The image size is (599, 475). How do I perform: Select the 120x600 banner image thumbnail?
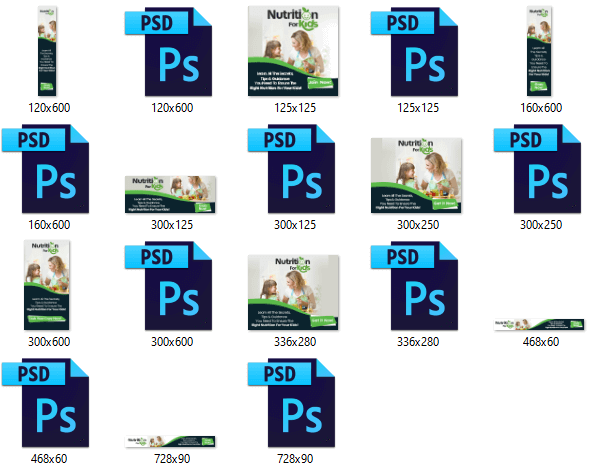coord(47,51)
